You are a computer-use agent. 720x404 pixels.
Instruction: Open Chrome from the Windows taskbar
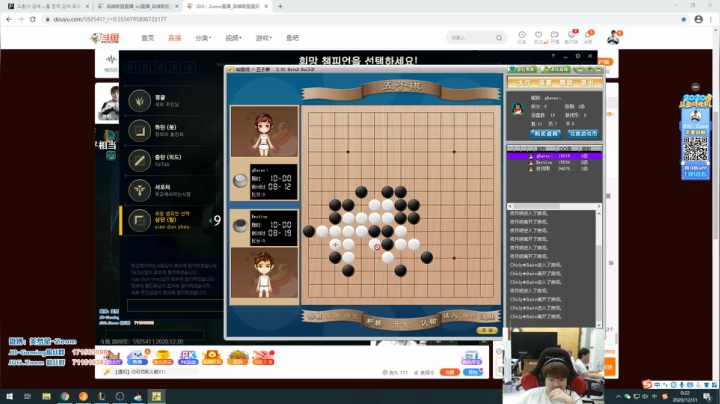pos(65,396)
